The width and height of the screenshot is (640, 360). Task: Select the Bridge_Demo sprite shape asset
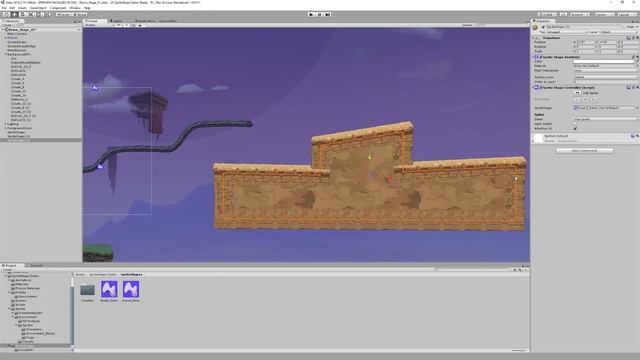[109, 291]
